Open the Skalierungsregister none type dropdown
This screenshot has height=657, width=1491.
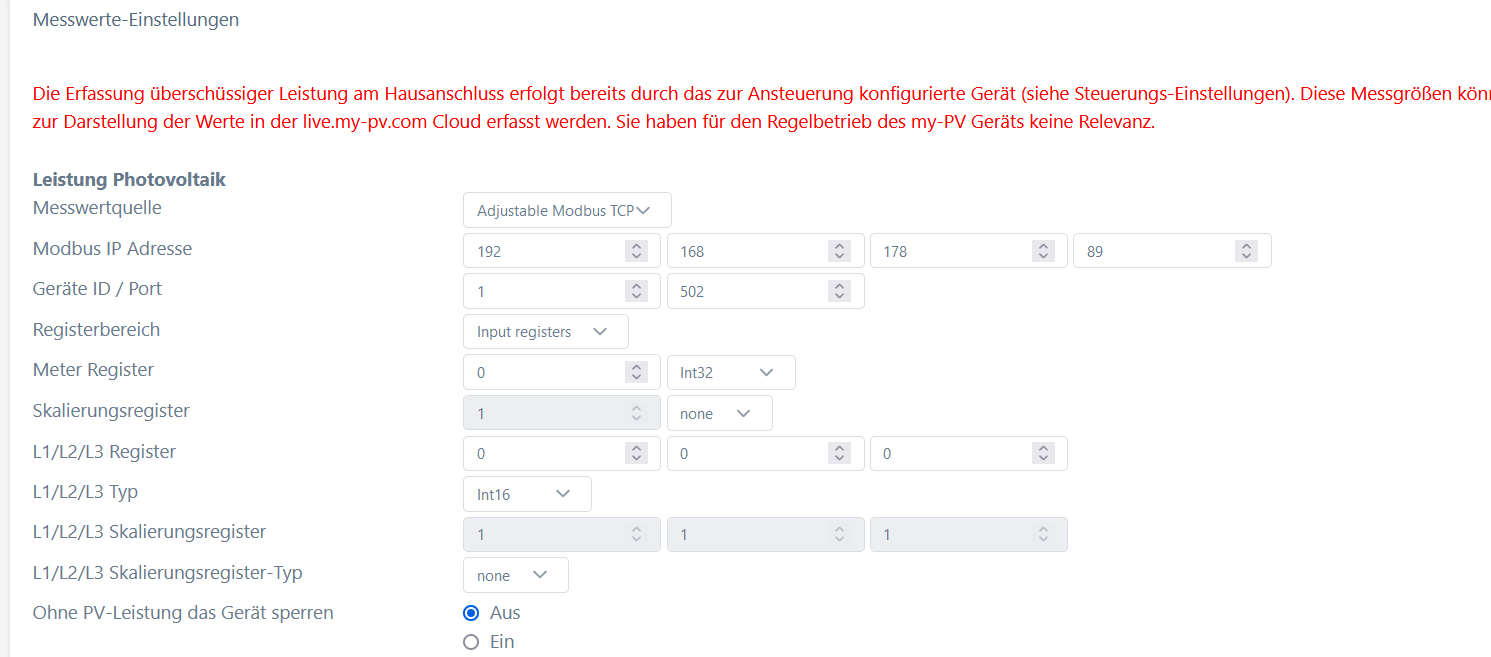point(719,413)
